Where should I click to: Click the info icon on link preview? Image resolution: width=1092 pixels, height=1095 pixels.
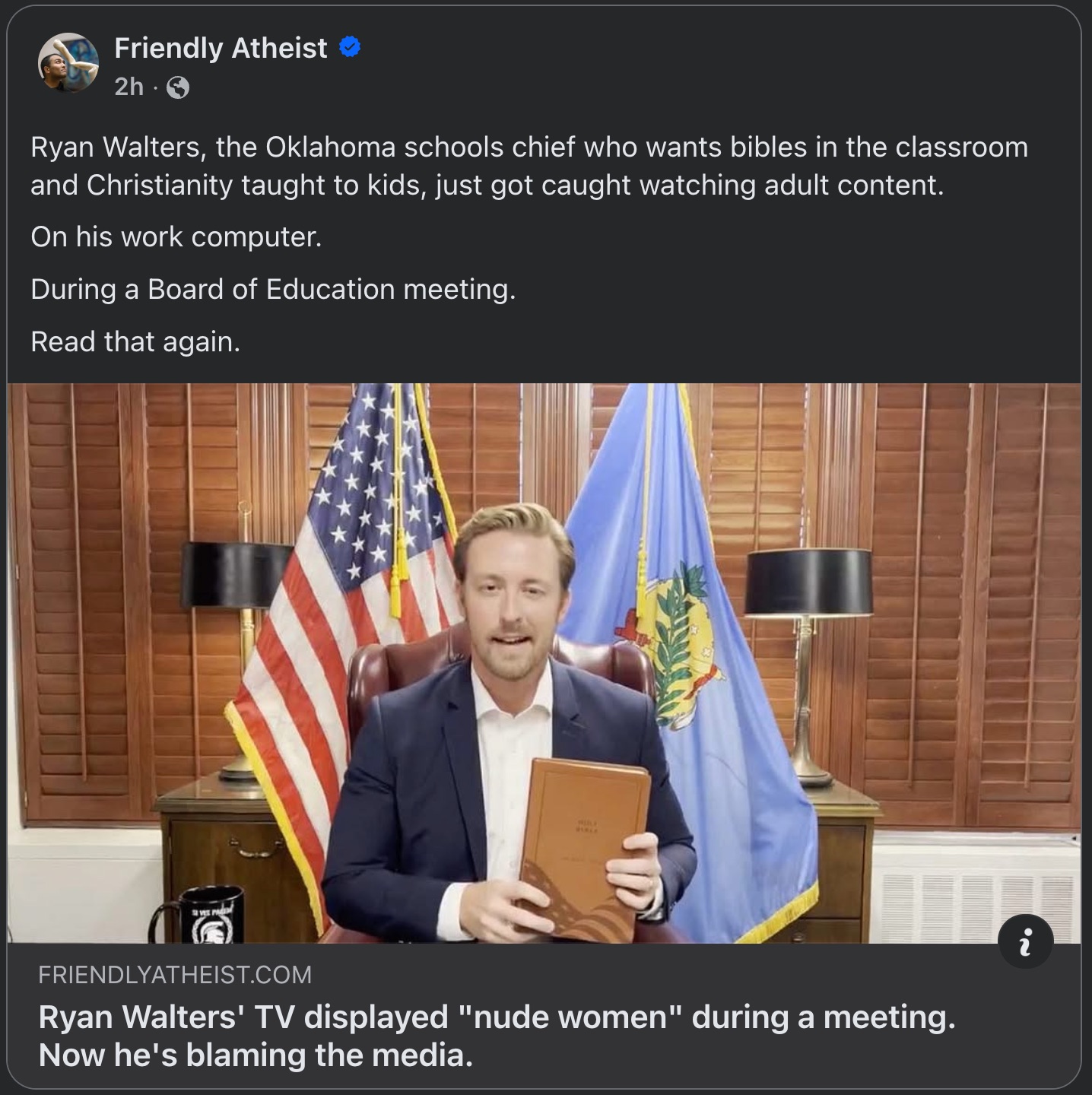pos(1025,941)
